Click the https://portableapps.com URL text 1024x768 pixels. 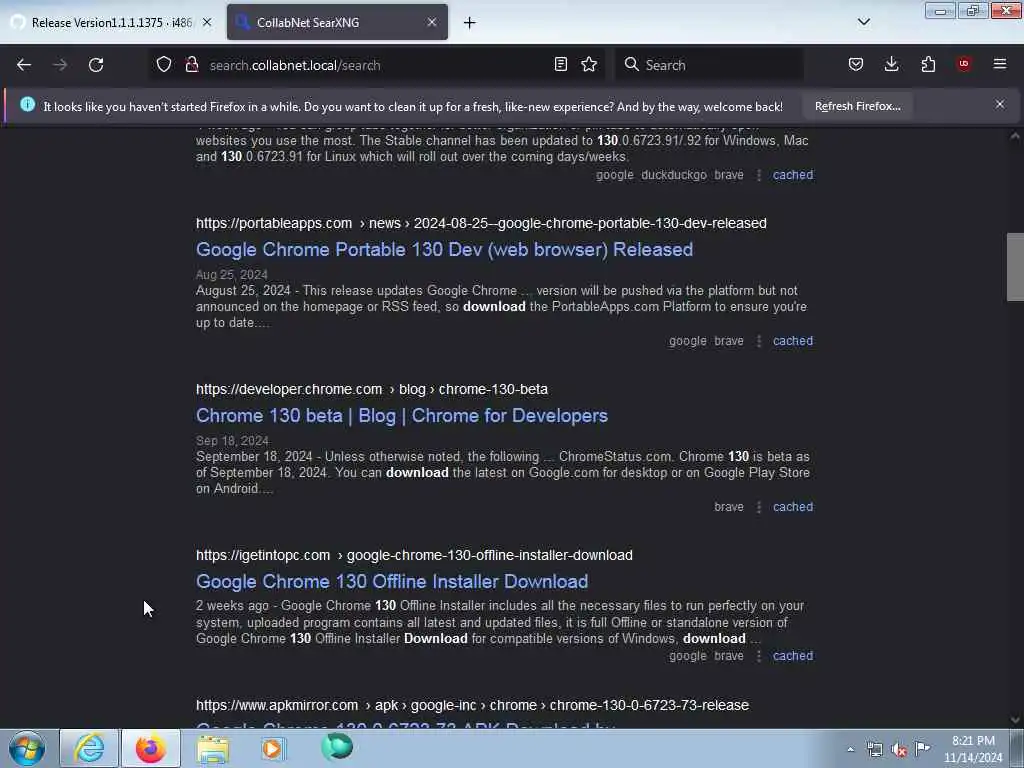point(274,223)
